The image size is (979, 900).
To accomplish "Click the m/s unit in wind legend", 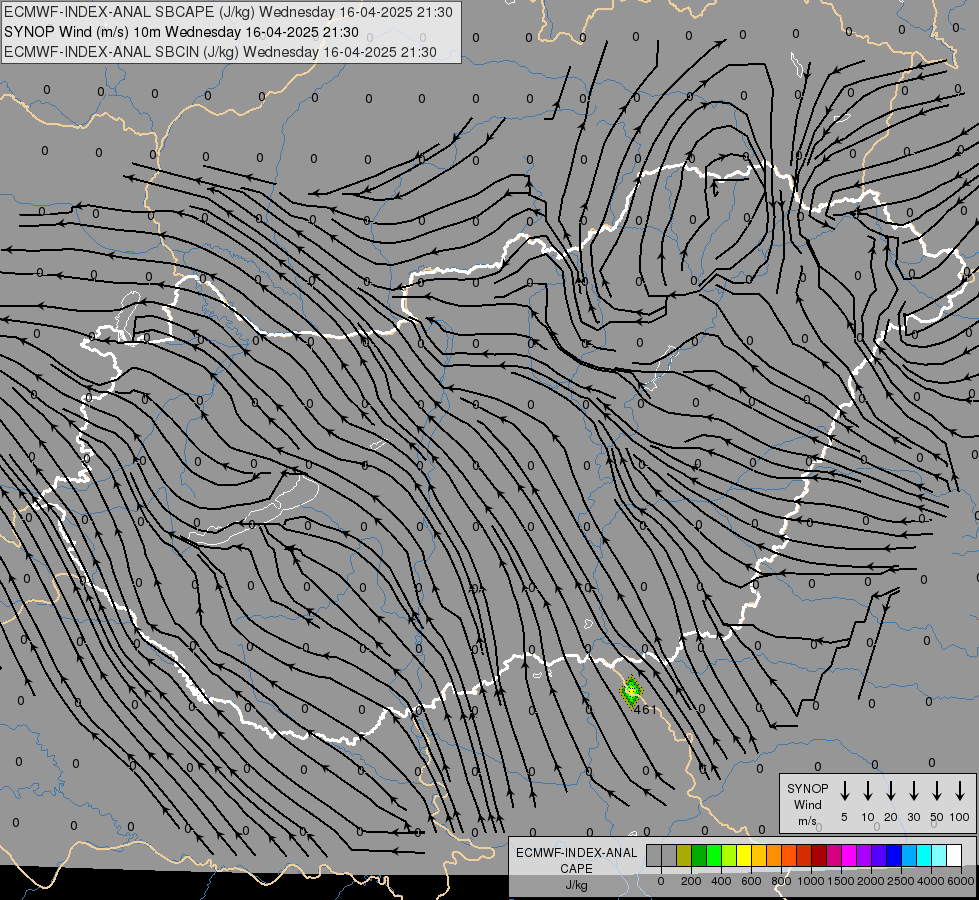I will tap(807, 821).
